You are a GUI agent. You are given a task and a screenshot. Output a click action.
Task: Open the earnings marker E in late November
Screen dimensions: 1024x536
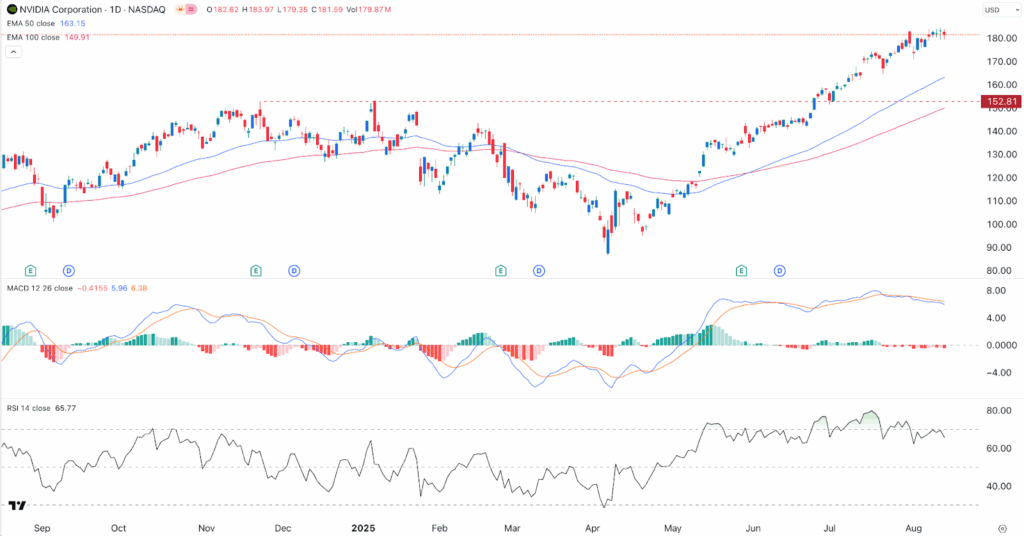pyautogui.click(x=256, y=270)
